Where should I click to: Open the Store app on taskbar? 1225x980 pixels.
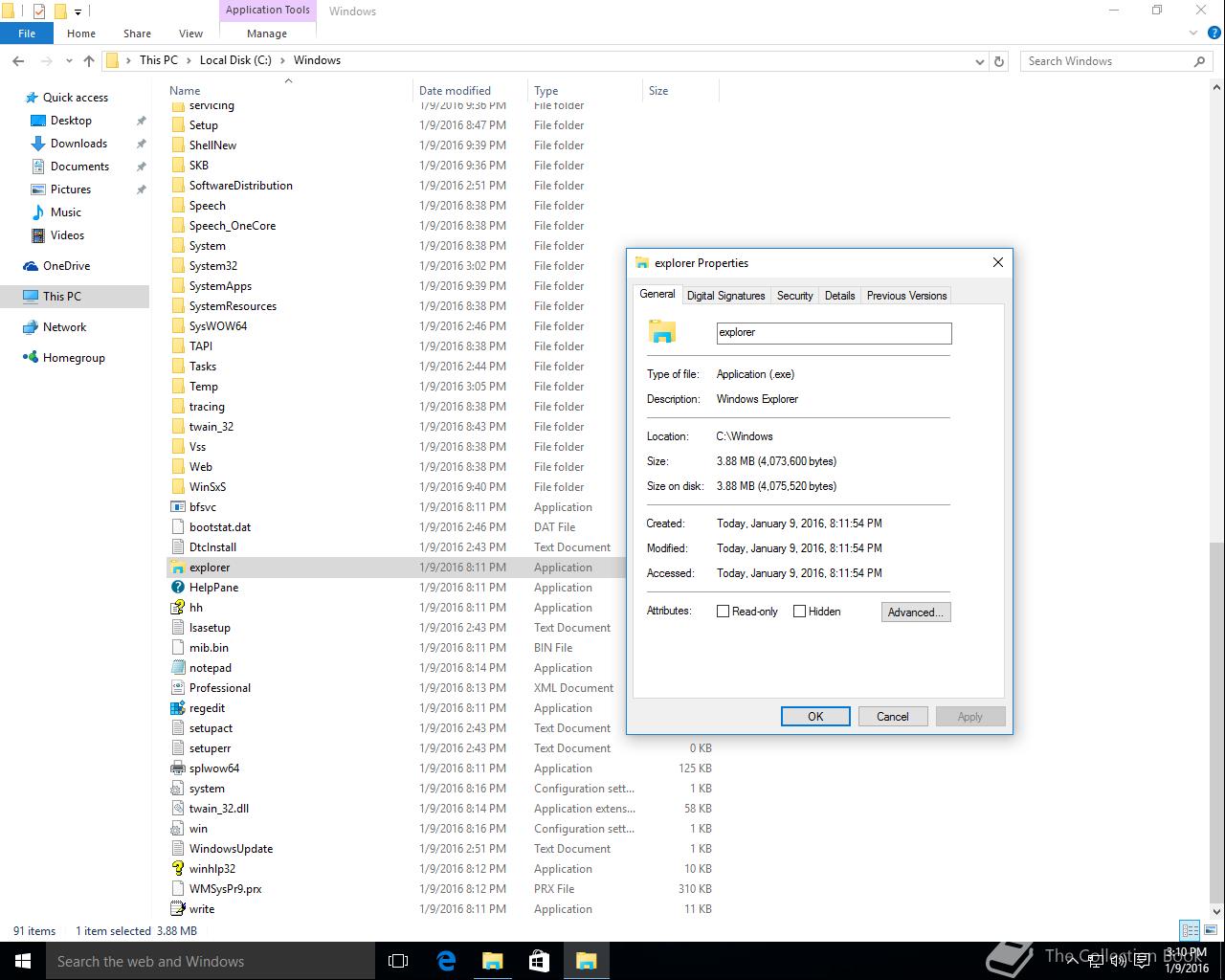(x=539, y=961)
